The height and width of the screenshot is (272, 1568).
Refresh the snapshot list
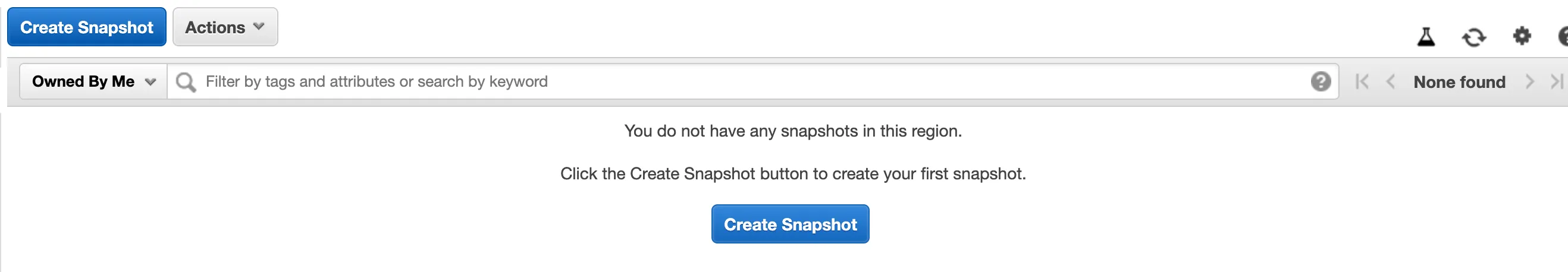1473,37
